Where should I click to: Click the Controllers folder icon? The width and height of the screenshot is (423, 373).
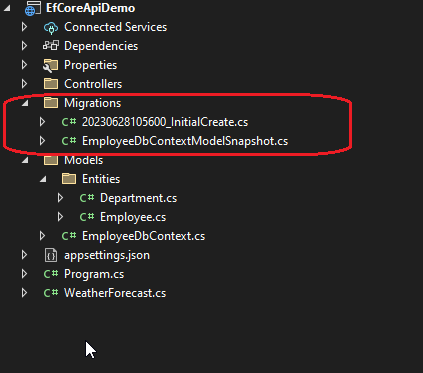click(x=51, y=84)
